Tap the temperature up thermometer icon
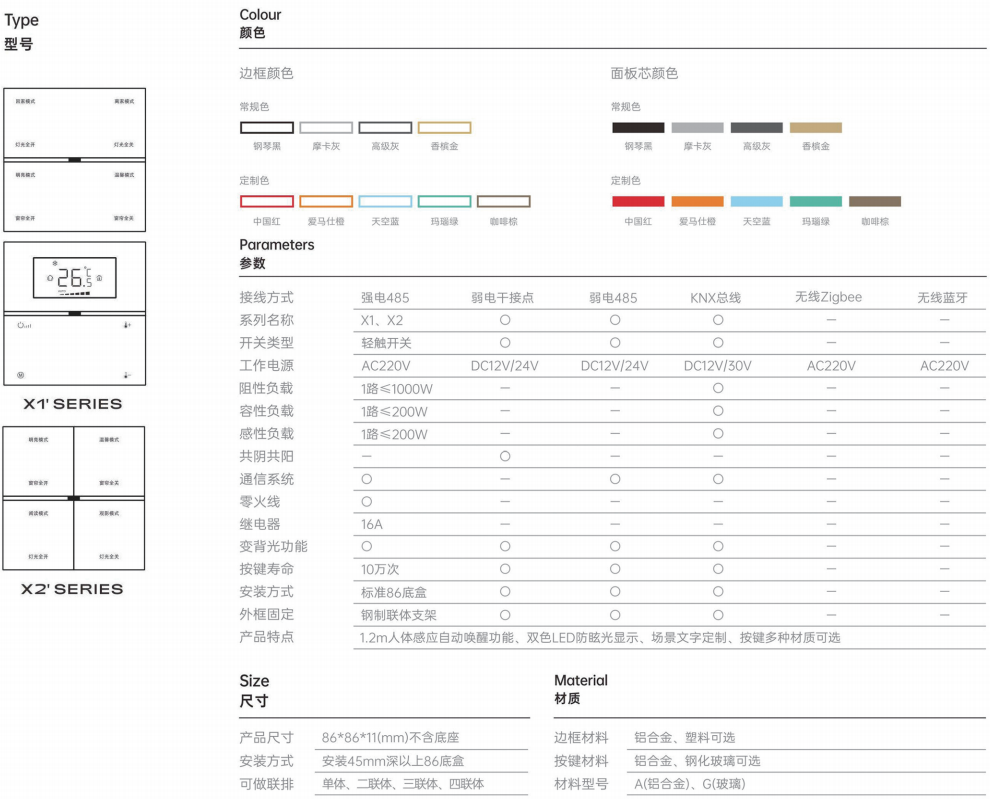 tap(127, 325)
